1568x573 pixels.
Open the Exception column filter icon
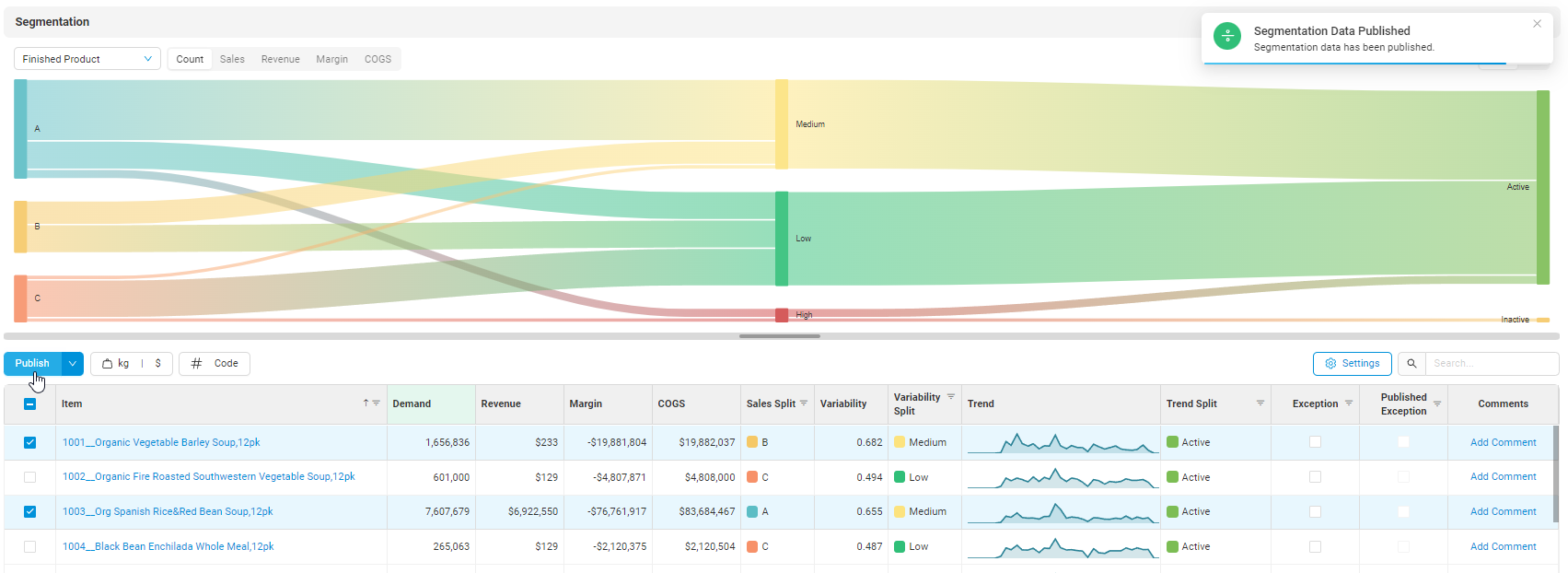[1349, 403]
